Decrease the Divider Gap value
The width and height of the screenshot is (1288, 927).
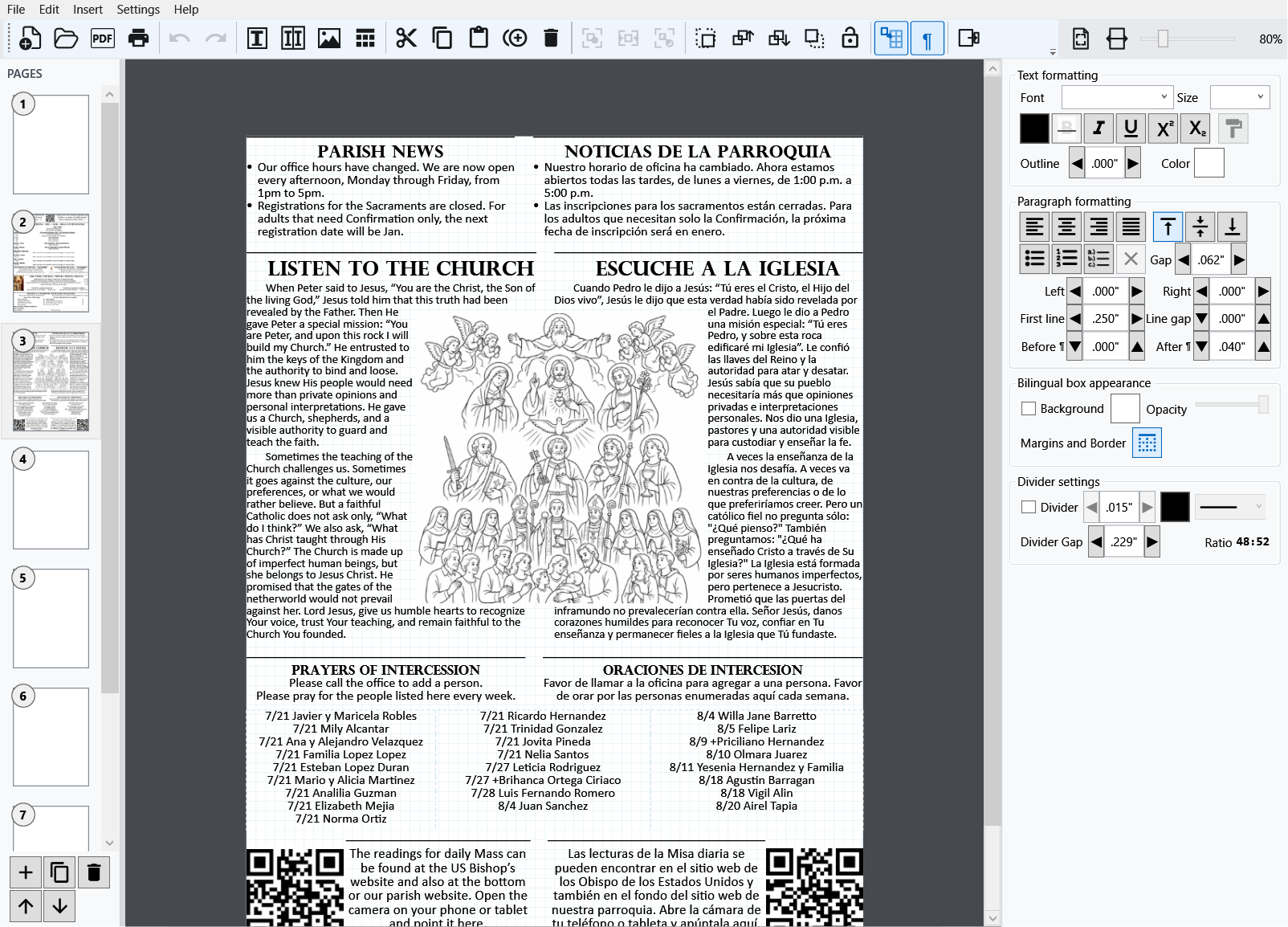coord(1096,542)
